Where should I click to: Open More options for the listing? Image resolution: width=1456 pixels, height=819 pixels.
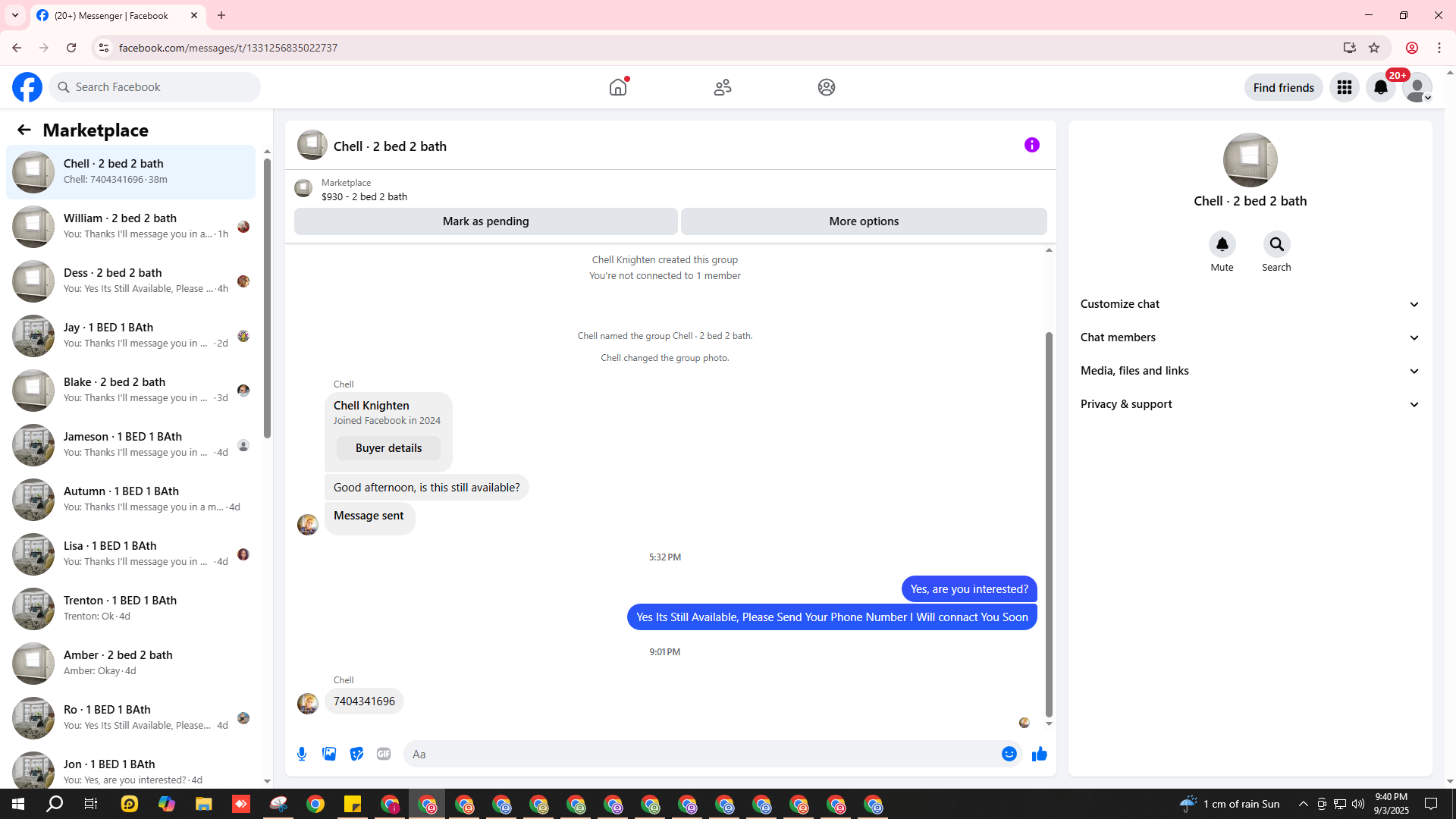(864, 221)
